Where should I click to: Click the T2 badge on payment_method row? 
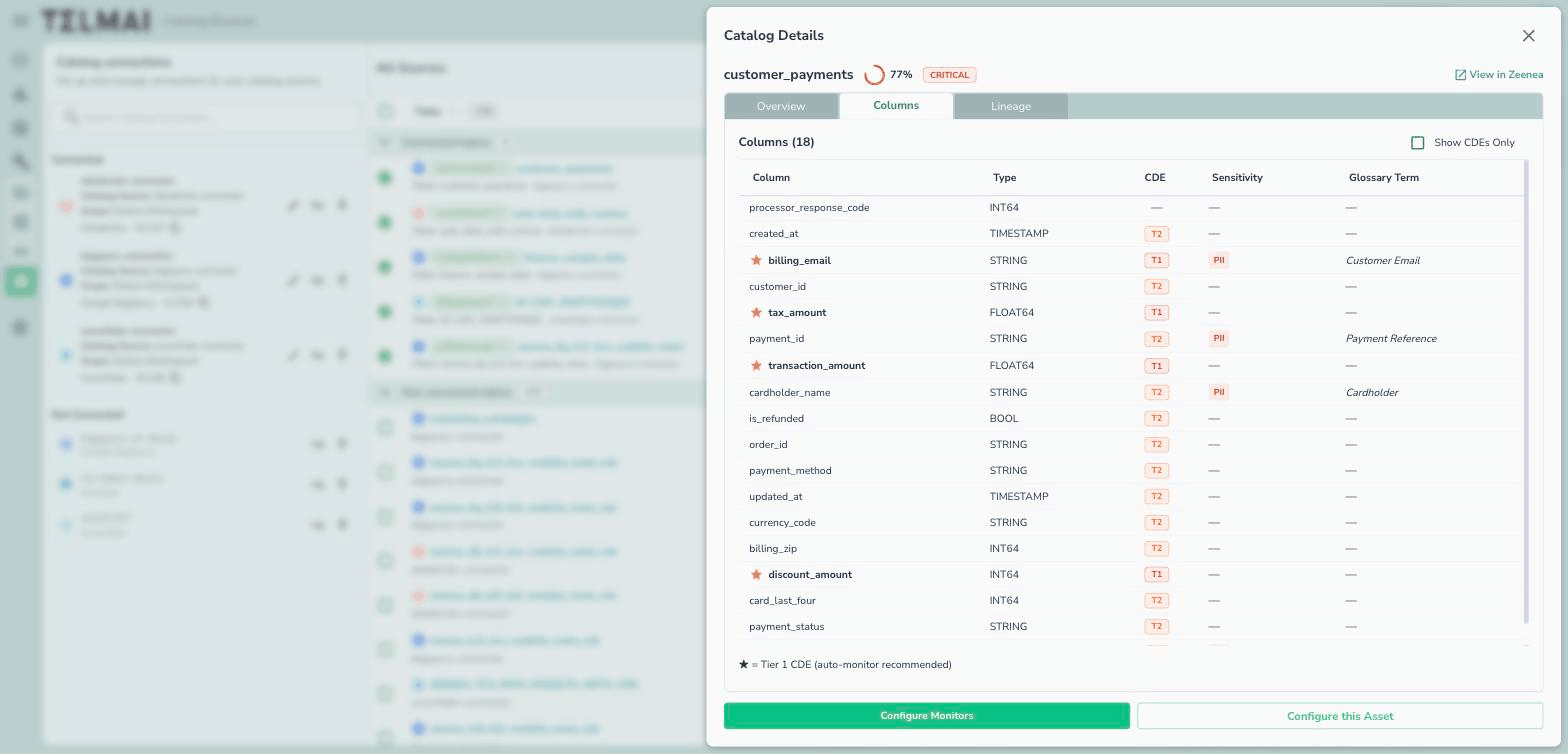click(1156, 470)
